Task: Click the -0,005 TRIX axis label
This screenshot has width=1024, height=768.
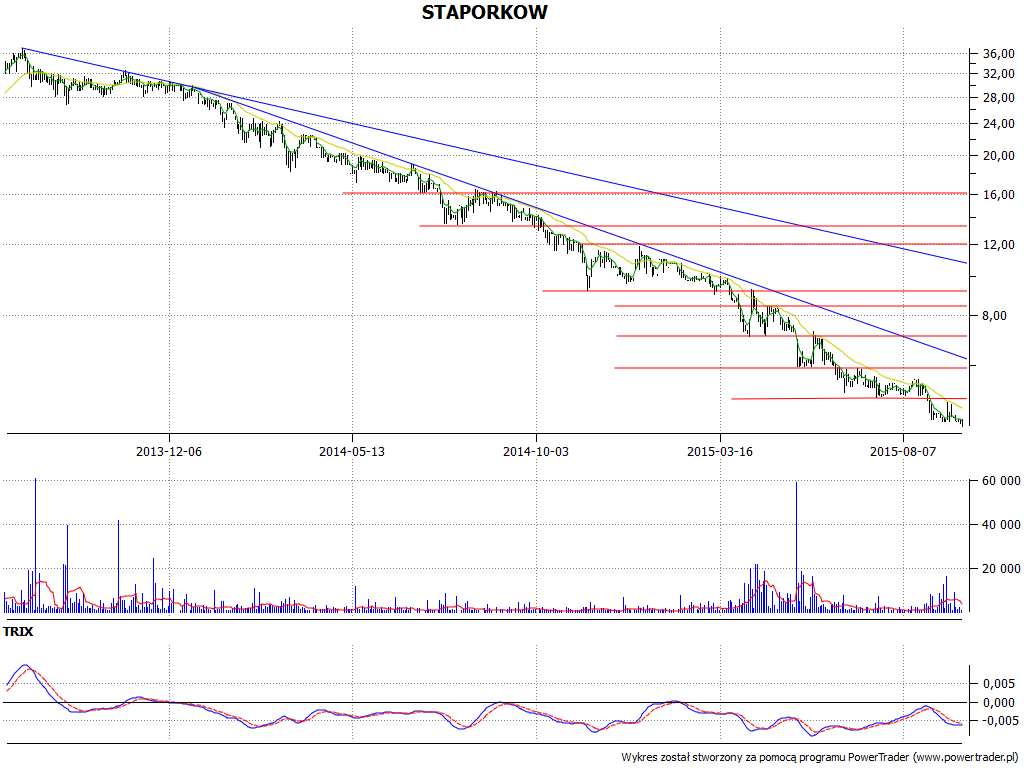Action: [x=997, y=721]
